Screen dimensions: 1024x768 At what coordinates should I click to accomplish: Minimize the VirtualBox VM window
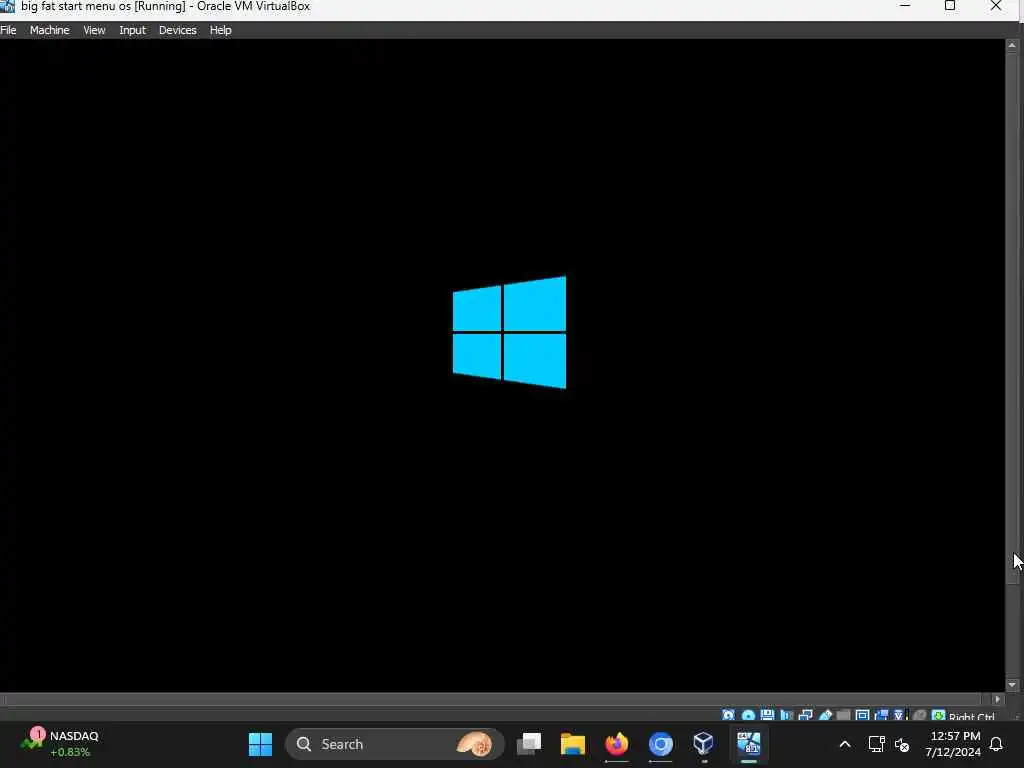904,6
